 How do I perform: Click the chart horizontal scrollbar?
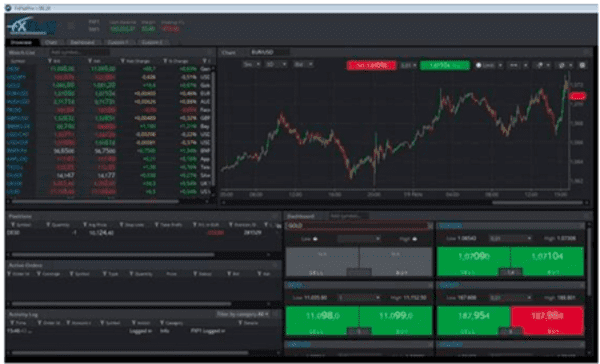[538, 202]
